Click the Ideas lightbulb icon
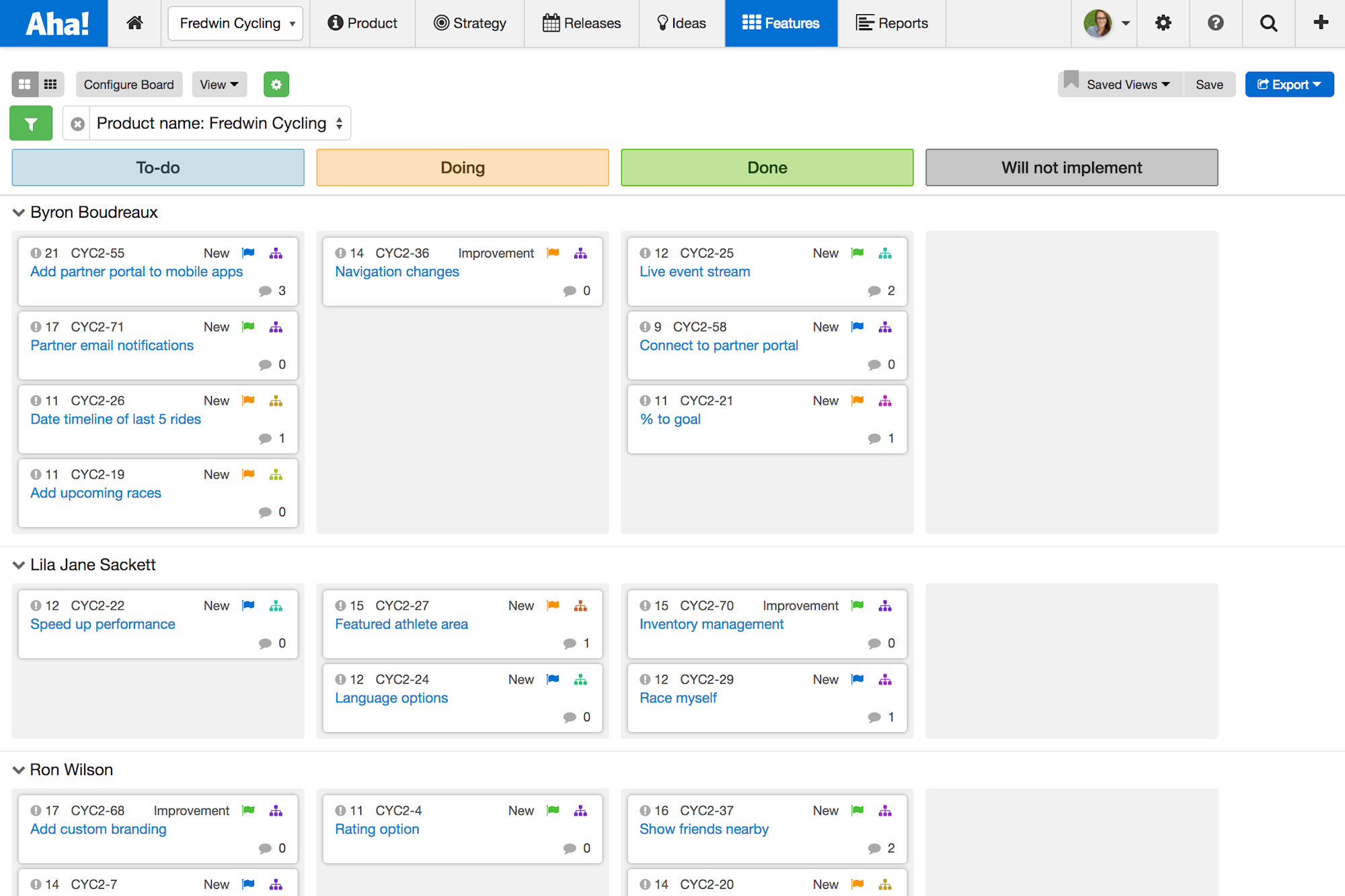 click(x=663, y=22)
